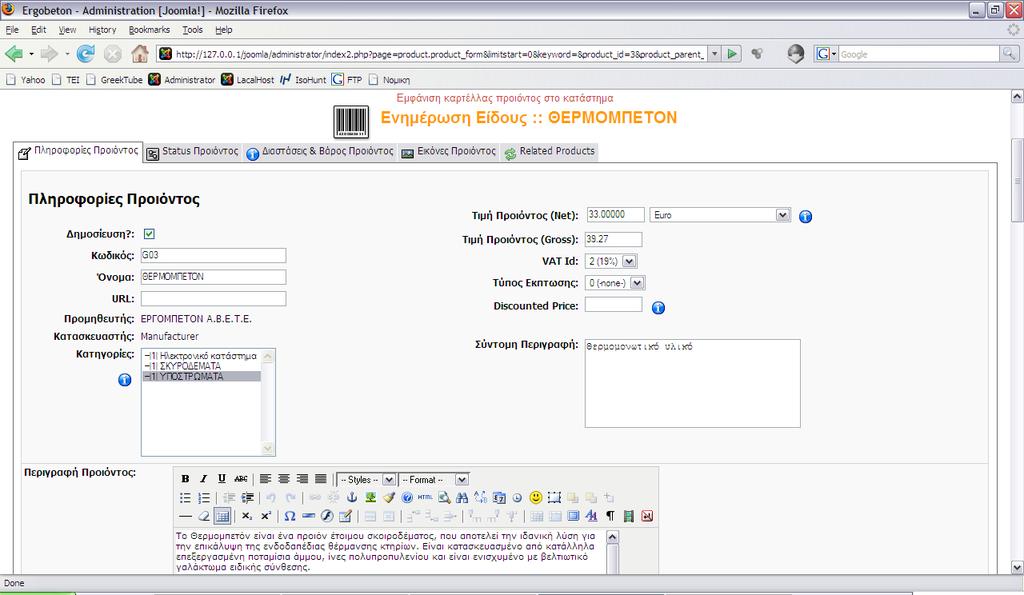The height and width of the screenshot is (595, 1024).
Task: Open the IsoHunt bookmark
Action: tap(303, 80)
